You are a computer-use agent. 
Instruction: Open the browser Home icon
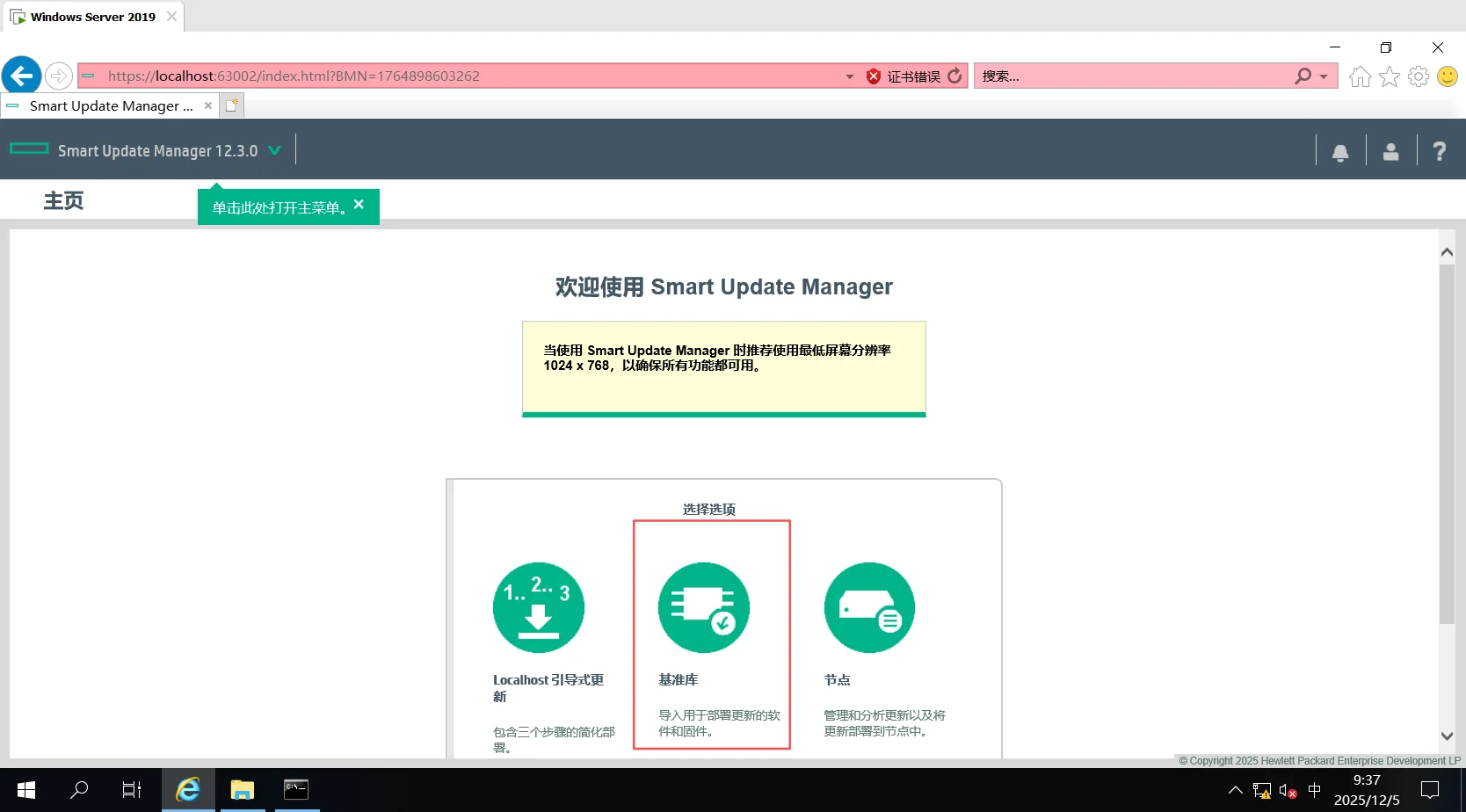[1360, 76]
